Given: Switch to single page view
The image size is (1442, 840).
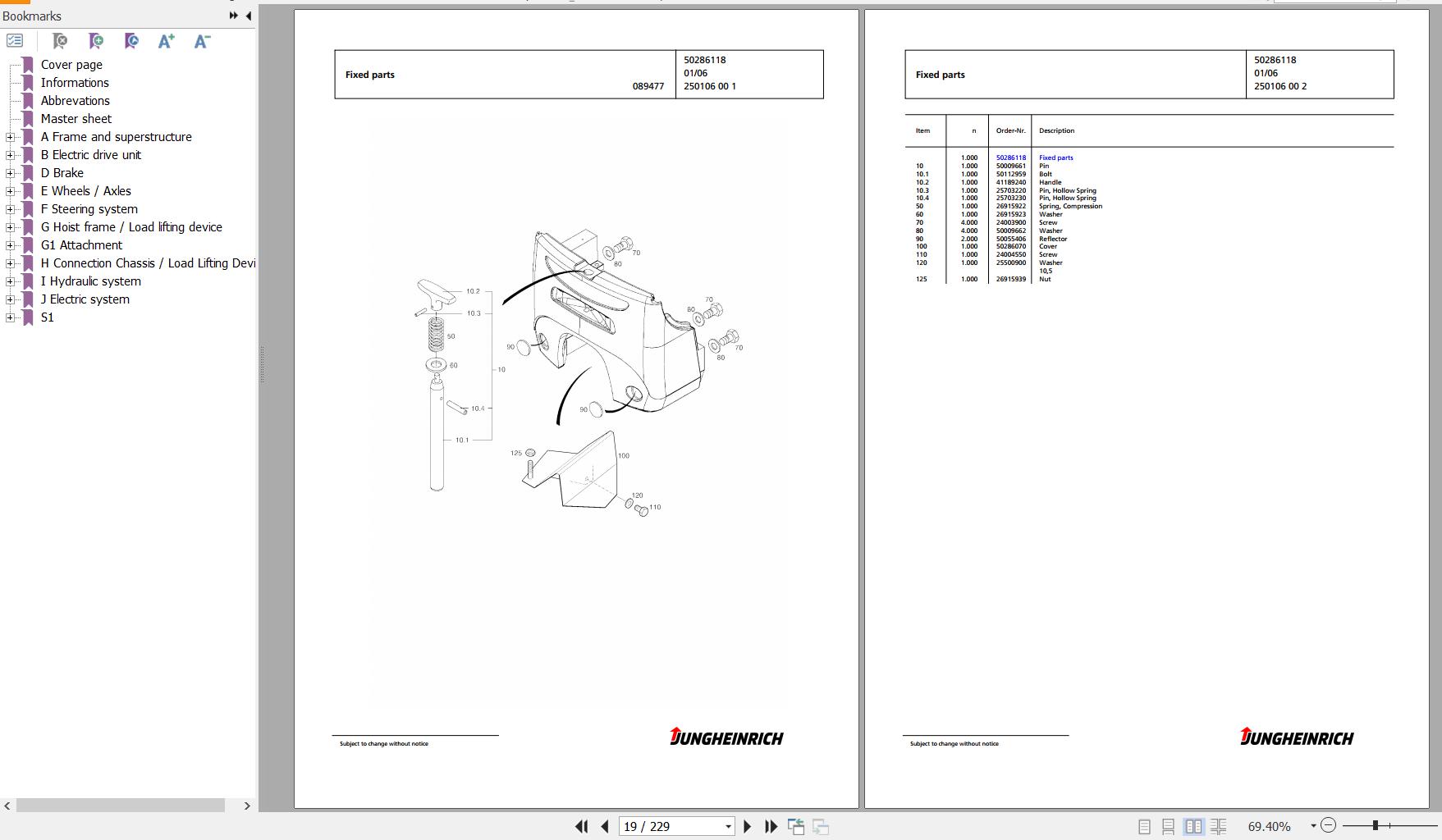Looking at the screenshot, I should point(1144,827).
